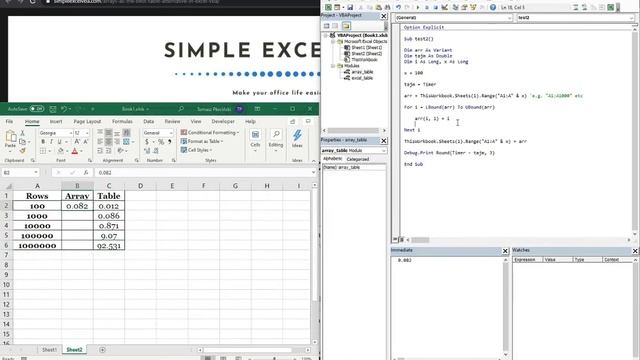
Task: Toggle the AutoSave switch
Action: click(37, 109)
